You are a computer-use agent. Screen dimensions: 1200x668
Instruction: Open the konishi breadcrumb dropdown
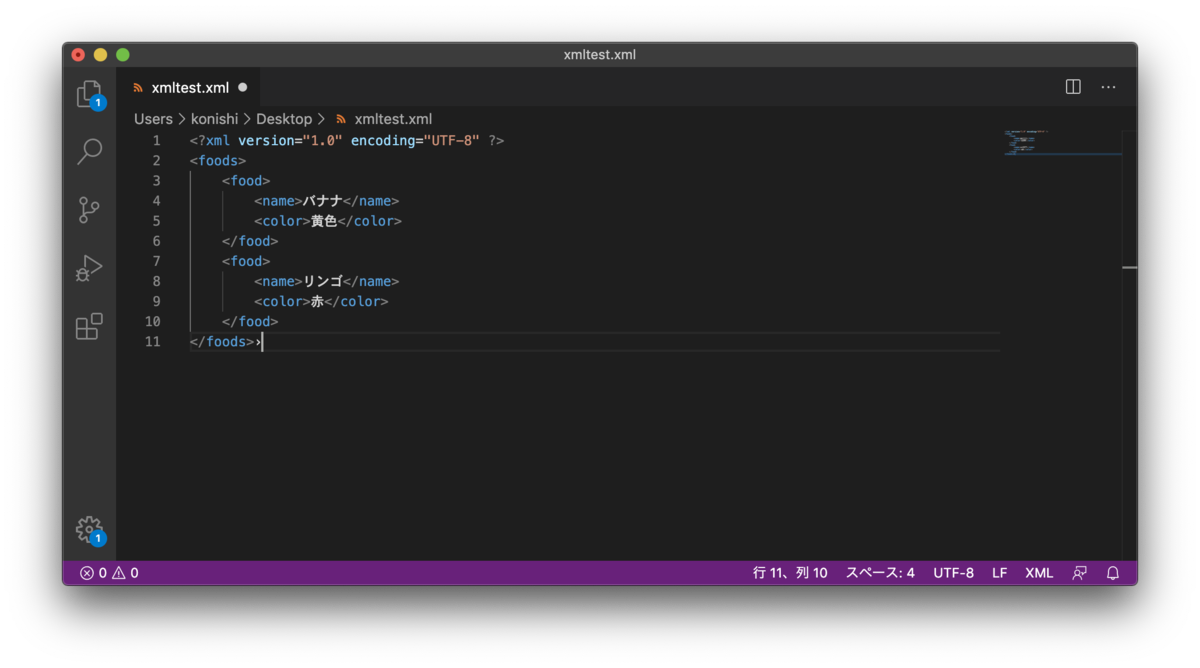coord(214,118)
